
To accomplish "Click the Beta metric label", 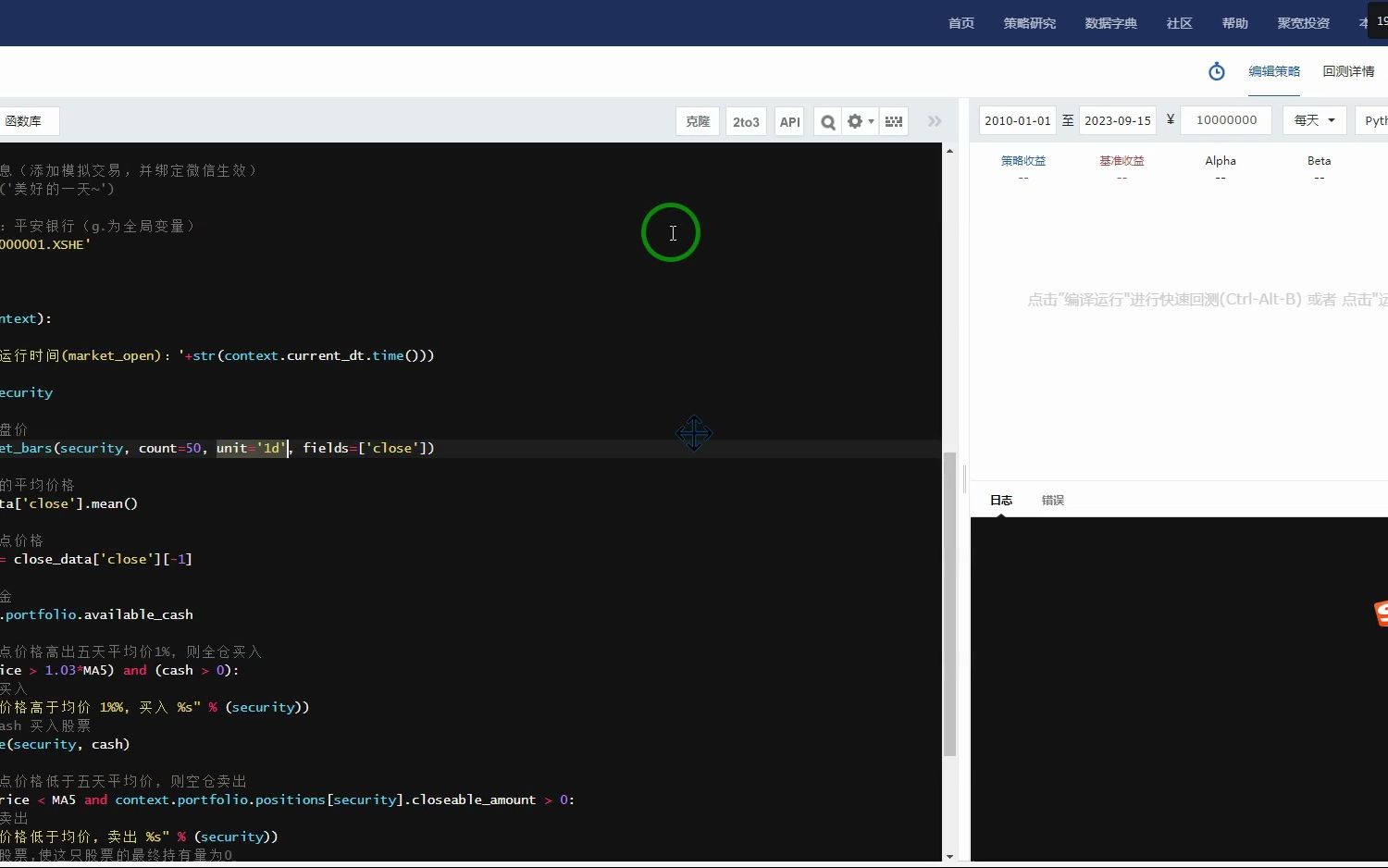I will [x=1319, y=161].
